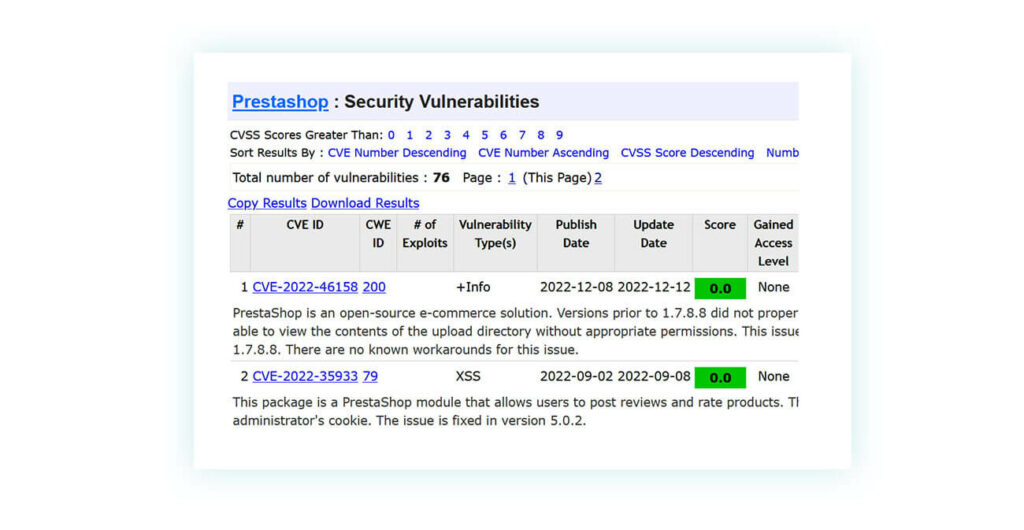Filter CVSS scores greater than 9

pyautogui.click(x=559, y=135)
